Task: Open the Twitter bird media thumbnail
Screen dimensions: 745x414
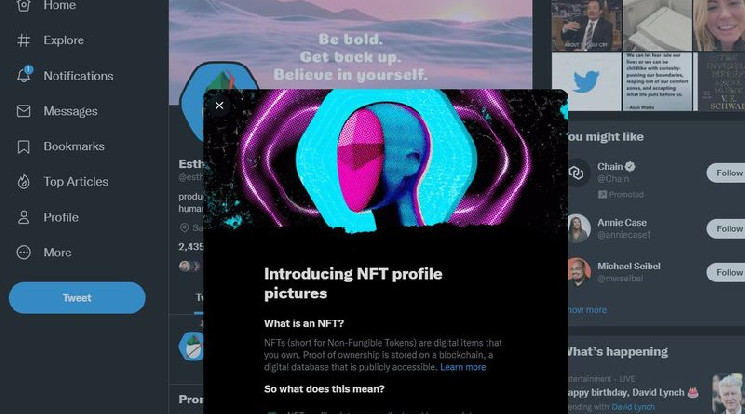Action: point(586,81)
